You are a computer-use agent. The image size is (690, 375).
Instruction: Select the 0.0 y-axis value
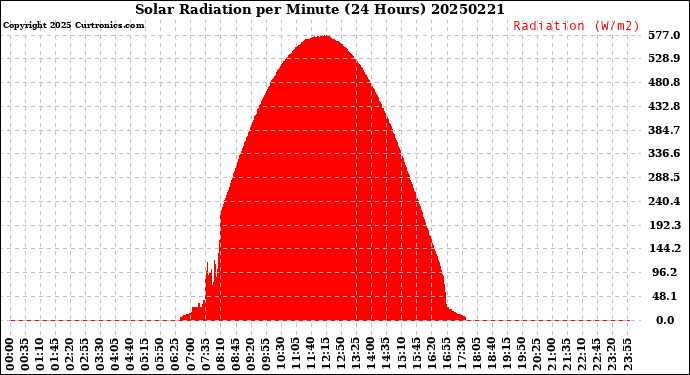click(665, 320)
